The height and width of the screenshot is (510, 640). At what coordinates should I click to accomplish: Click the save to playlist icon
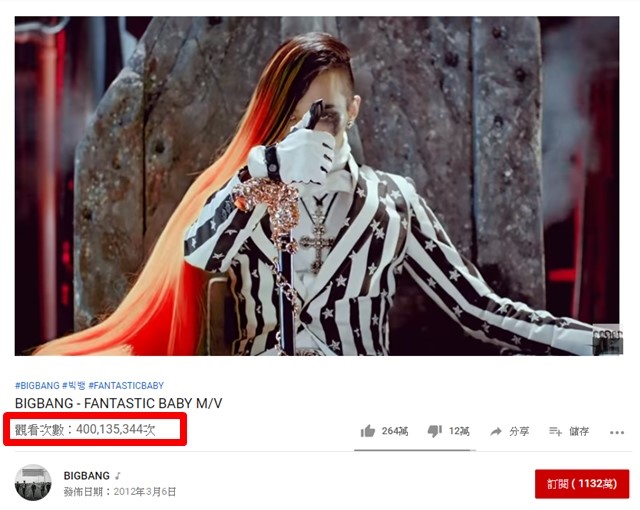pos(556,431)
